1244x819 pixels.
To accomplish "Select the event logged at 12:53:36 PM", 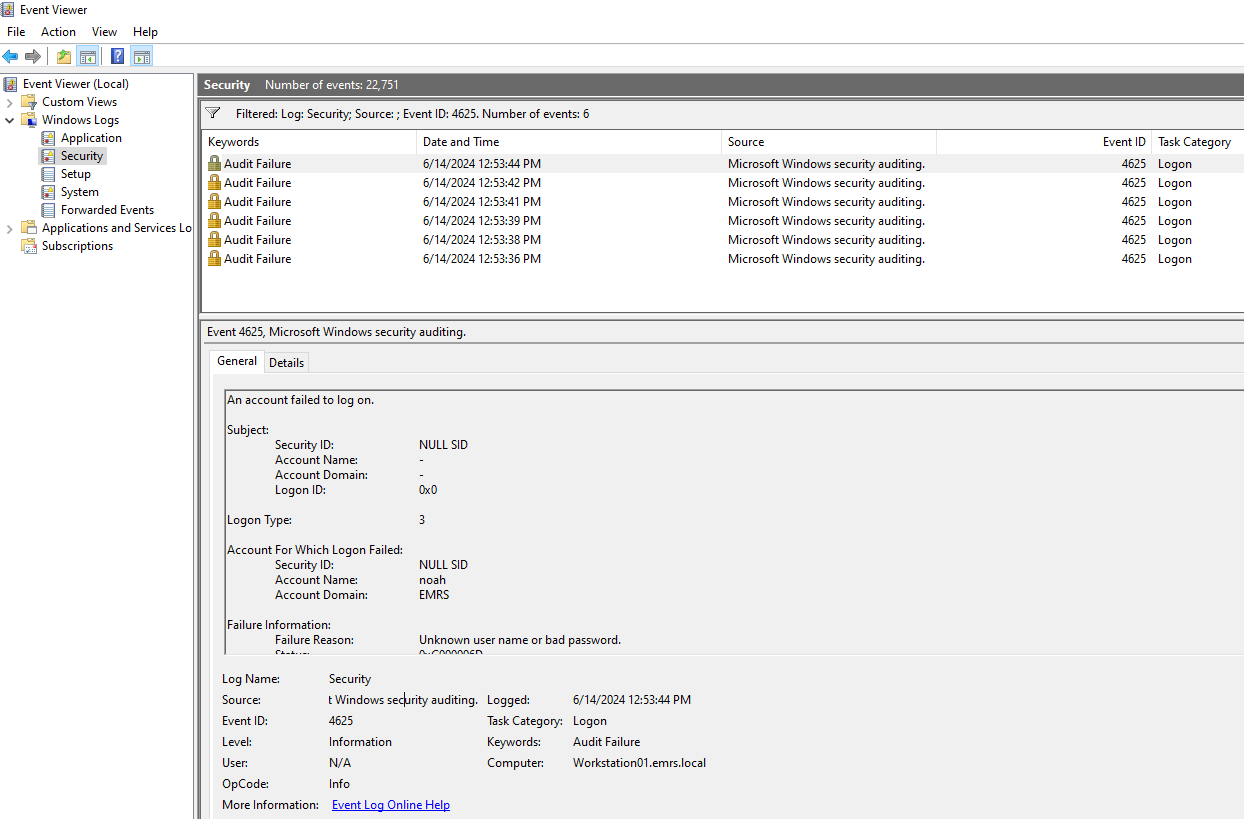I will coord(722,259).
